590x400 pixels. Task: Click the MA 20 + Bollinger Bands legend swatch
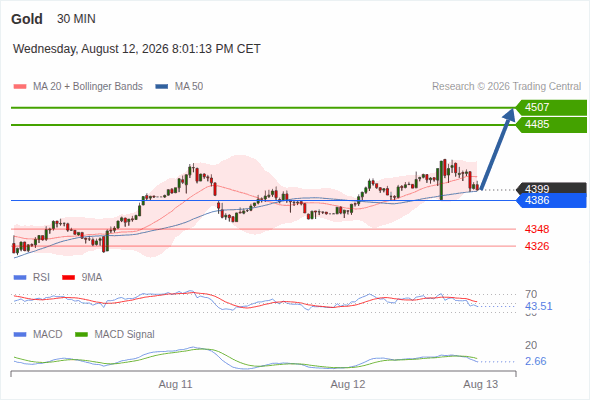pyautogui.click(x=20, y=87)
